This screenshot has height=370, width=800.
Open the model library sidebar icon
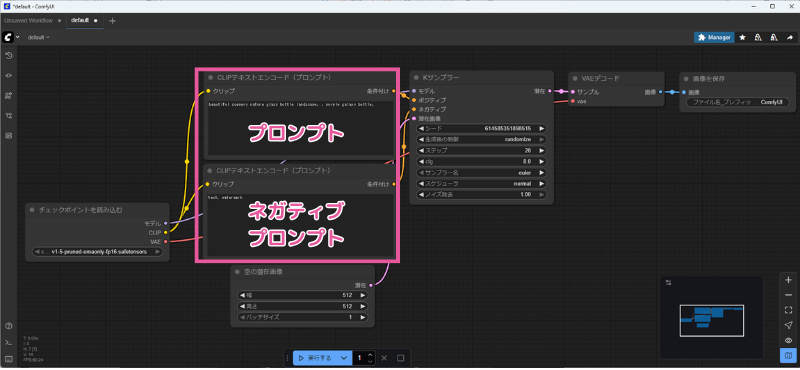click(x=9, y=95)
